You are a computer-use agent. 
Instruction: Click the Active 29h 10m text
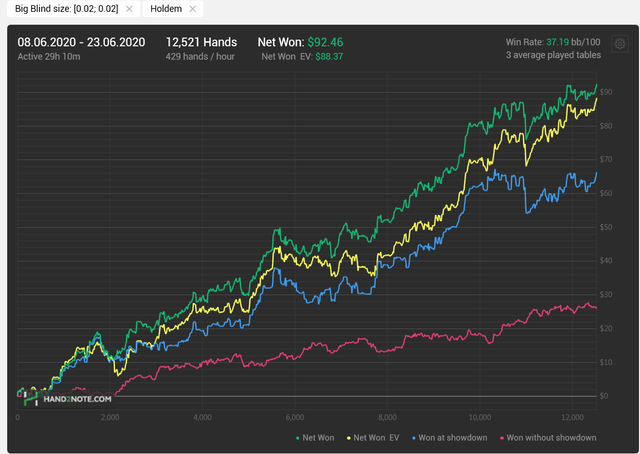click(49, 57)
